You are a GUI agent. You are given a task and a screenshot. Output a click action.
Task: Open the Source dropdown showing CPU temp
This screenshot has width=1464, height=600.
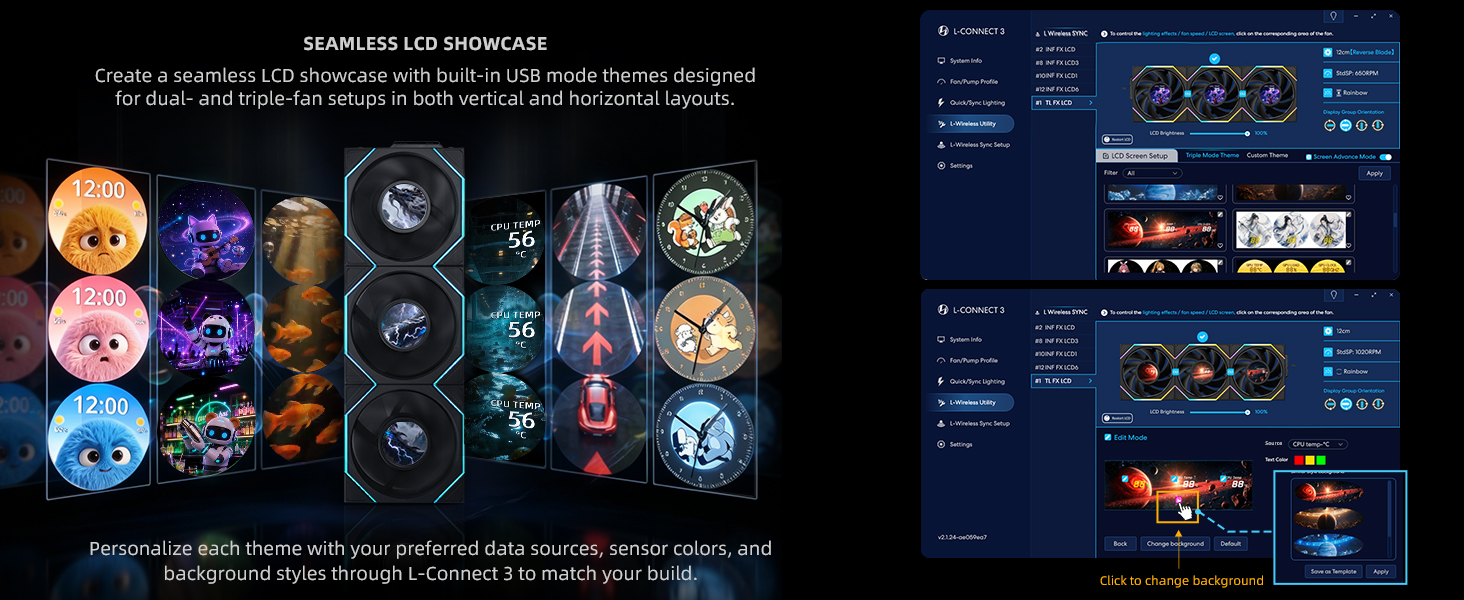(1318, 444)
